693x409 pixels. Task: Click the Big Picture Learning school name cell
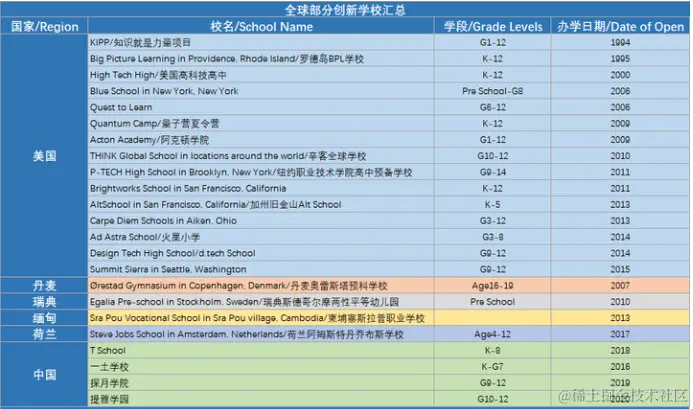point(261,59)
